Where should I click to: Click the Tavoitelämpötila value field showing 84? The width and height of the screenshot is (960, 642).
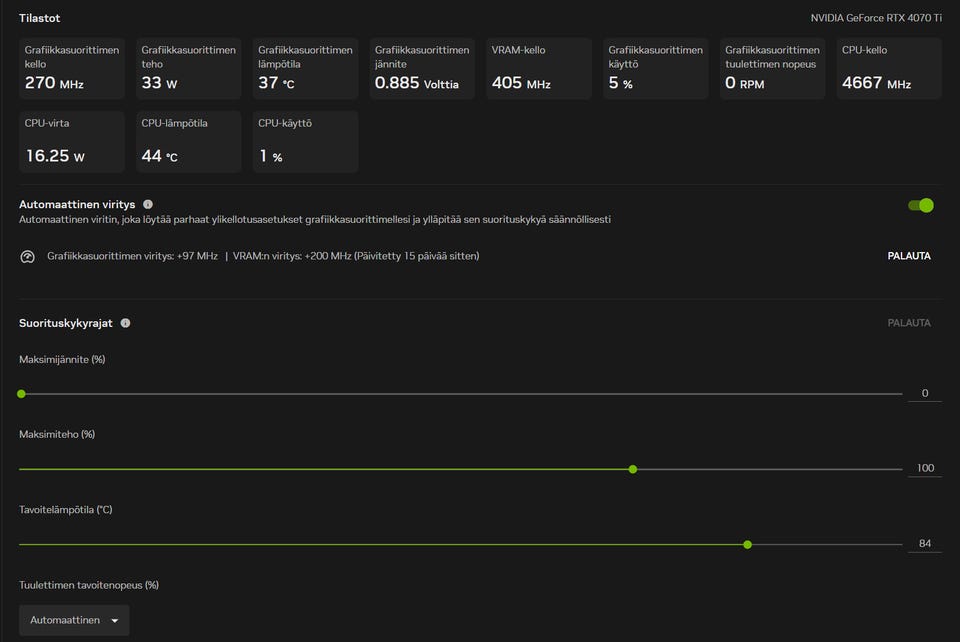click(925, 543)
